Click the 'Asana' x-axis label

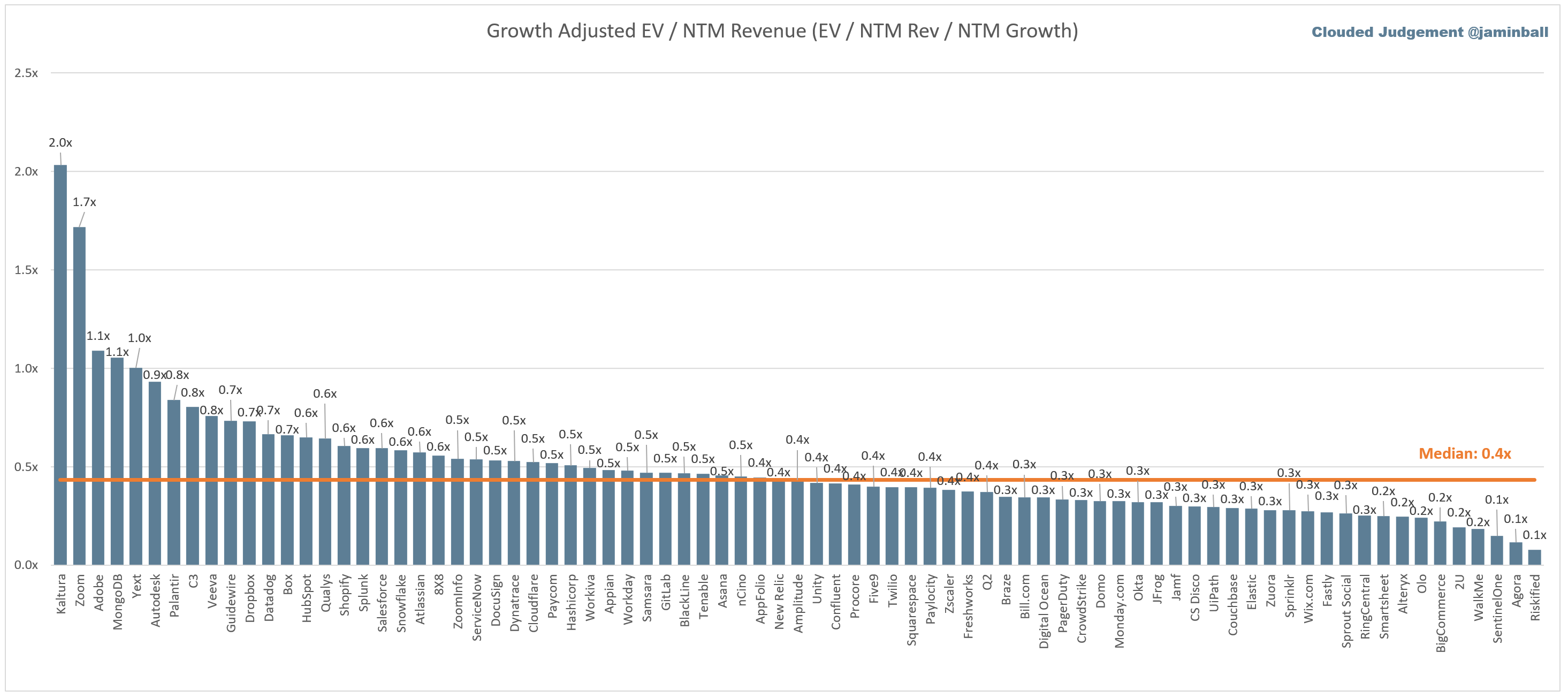(722, 591)
